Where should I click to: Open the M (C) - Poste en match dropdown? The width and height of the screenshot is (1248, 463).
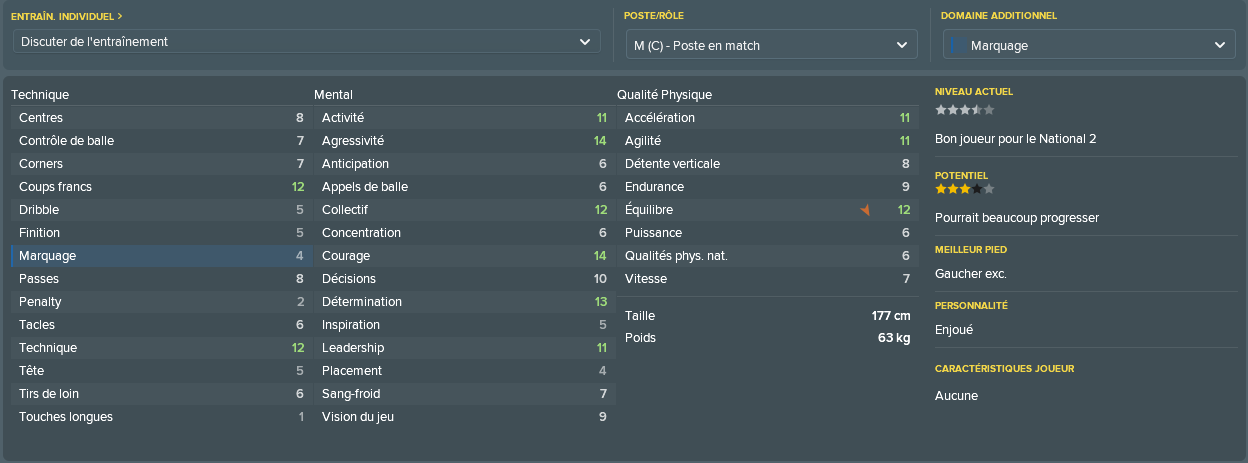pos(771,45)
